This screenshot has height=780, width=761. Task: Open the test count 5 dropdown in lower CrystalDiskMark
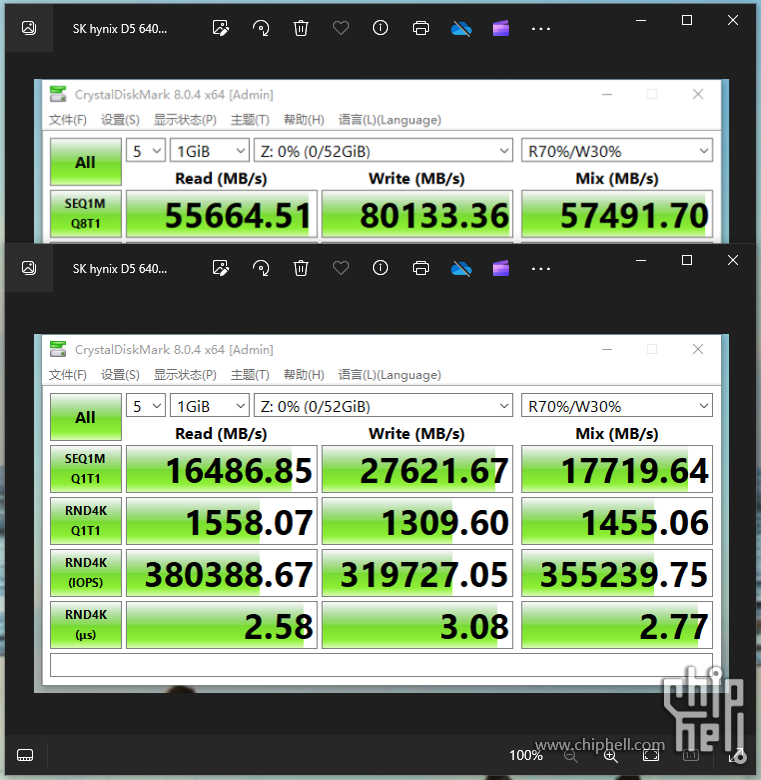[146, 406]
